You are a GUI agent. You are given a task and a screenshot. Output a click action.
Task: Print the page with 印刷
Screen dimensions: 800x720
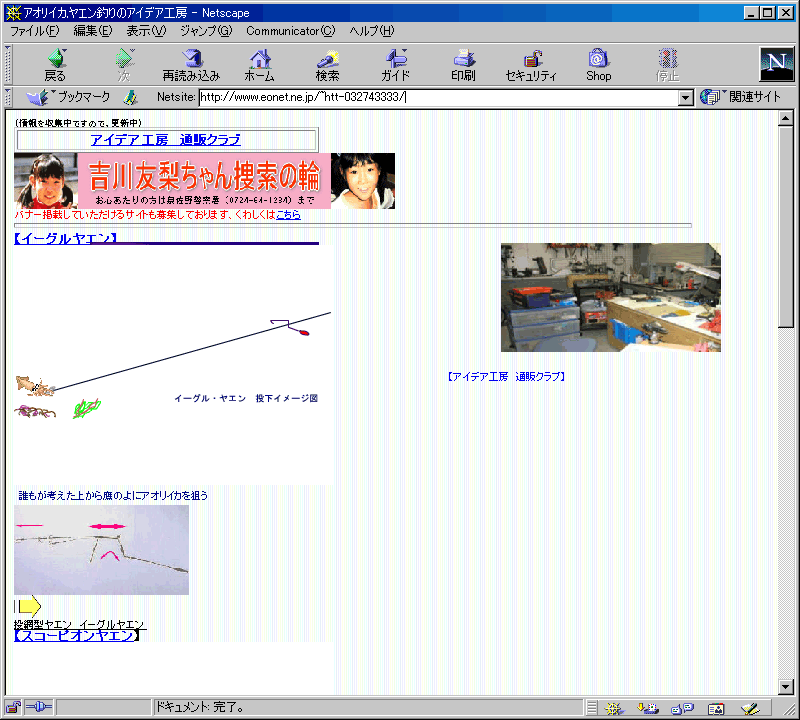[463, 65]
